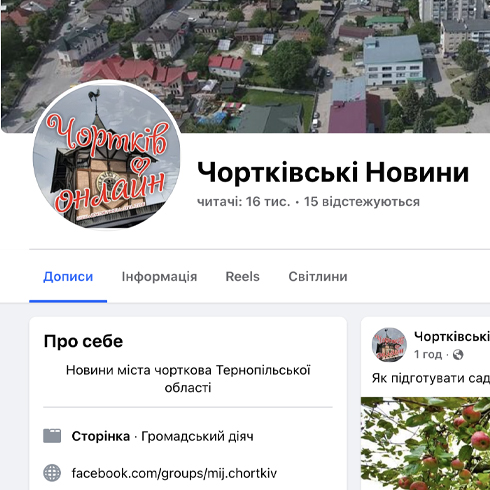Click the page category folder icon

pyautogui.click(x=52, y=436)
